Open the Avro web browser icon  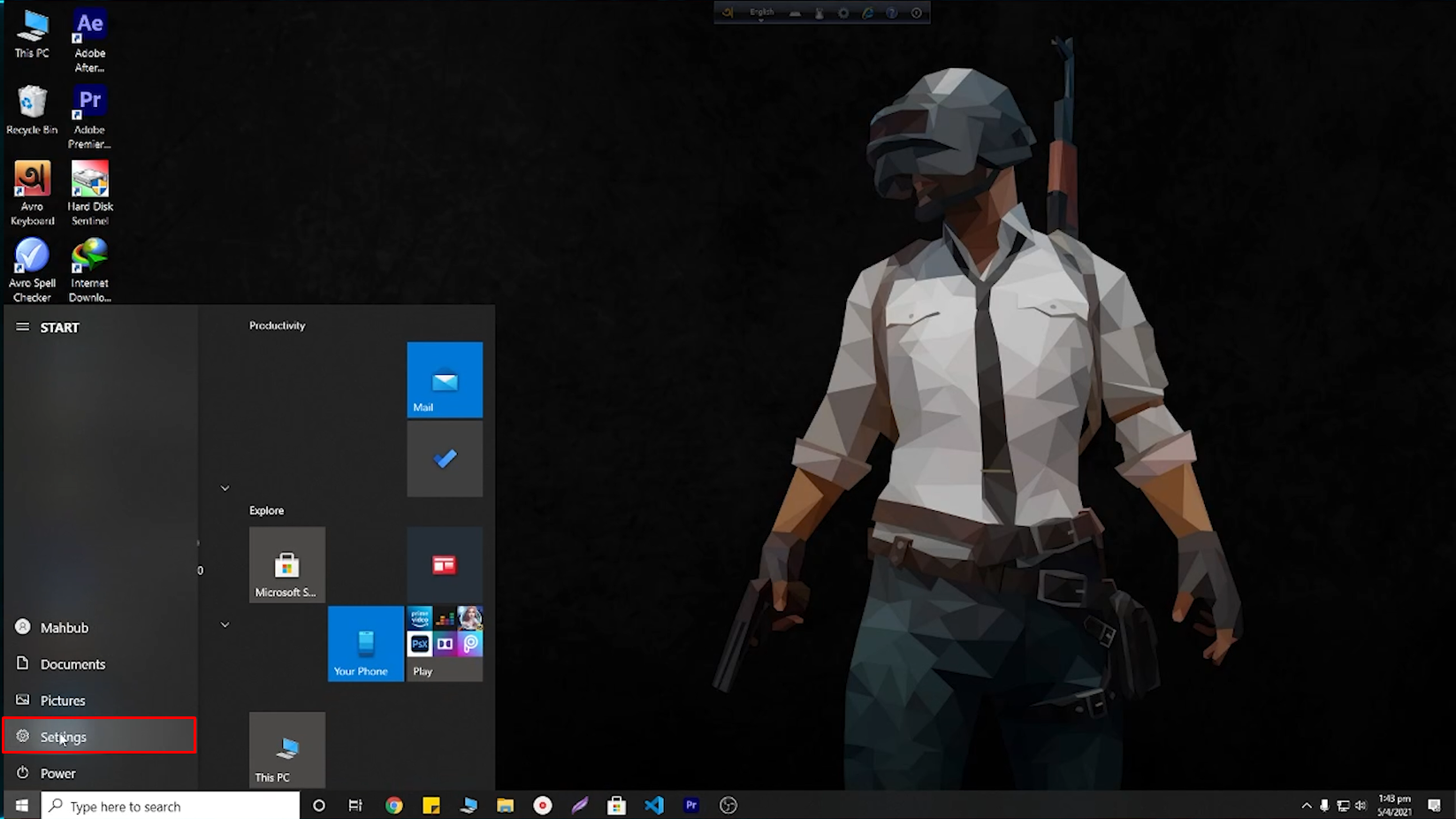click(867, 13)
